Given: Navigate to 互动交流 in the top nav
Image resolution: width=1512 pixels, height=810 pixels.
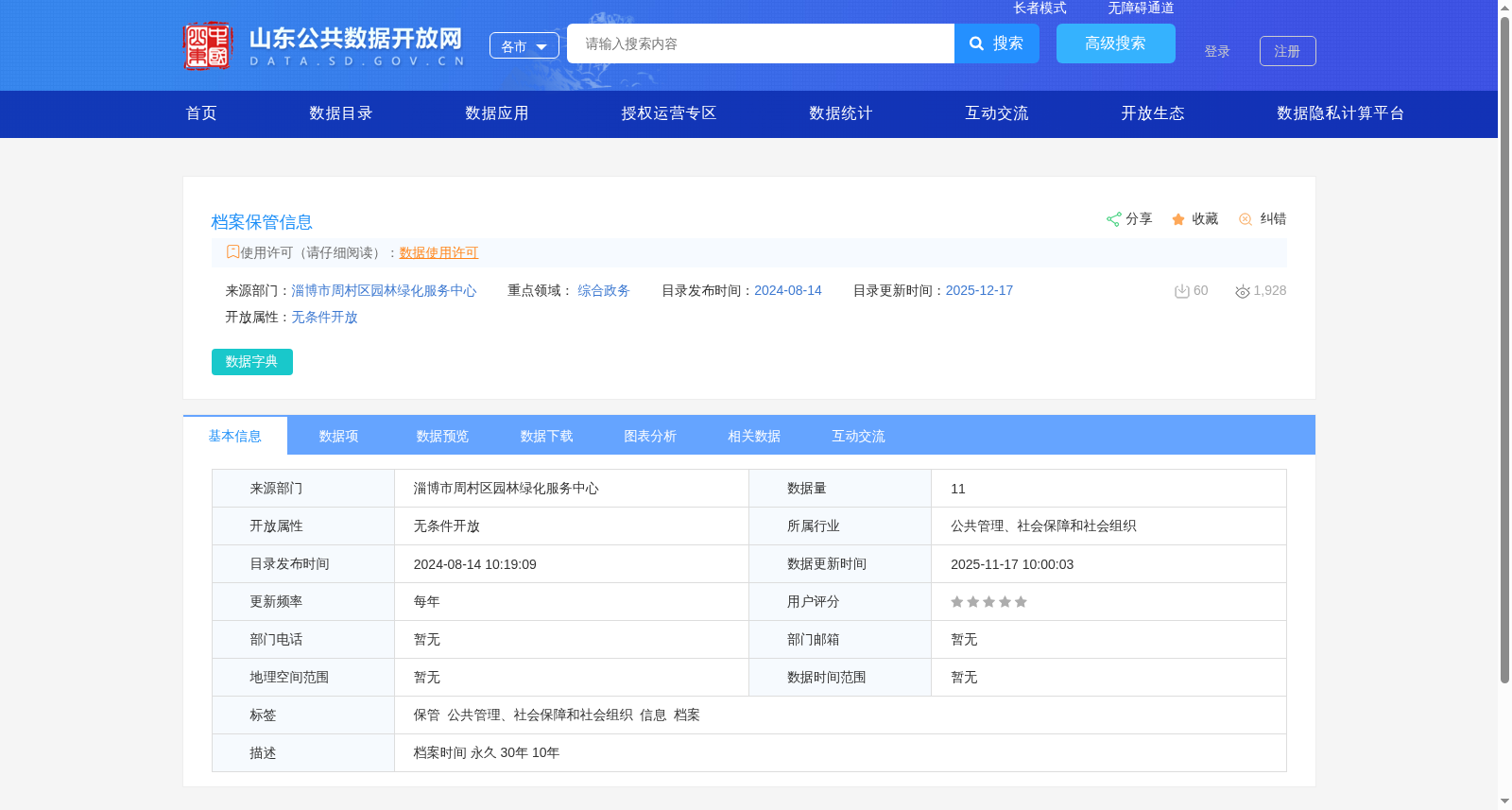Looking at the screenshot, I should 997,113.
